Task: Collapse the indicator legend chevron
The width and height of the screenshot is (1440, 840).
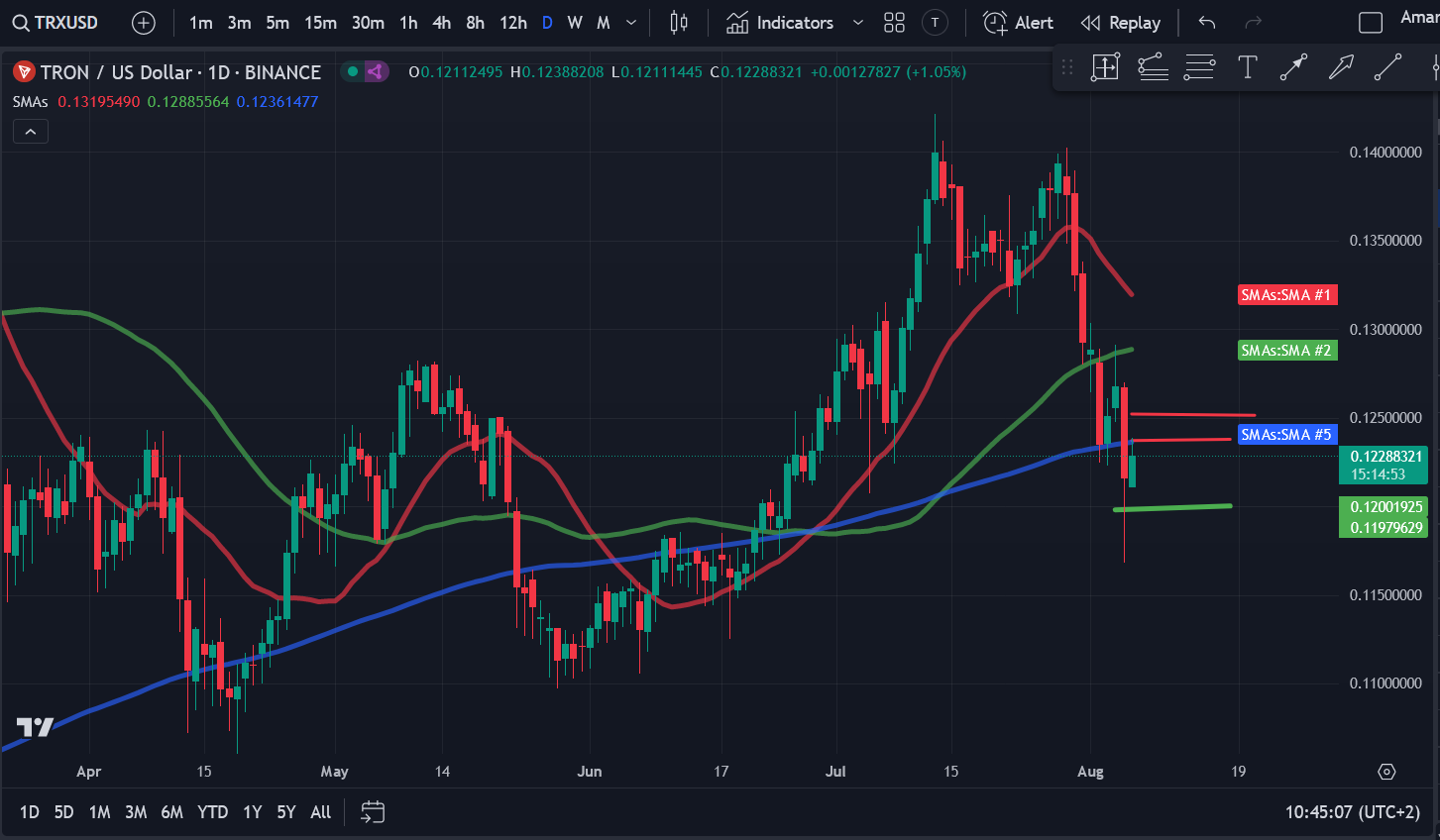Action: coord(31,132)
